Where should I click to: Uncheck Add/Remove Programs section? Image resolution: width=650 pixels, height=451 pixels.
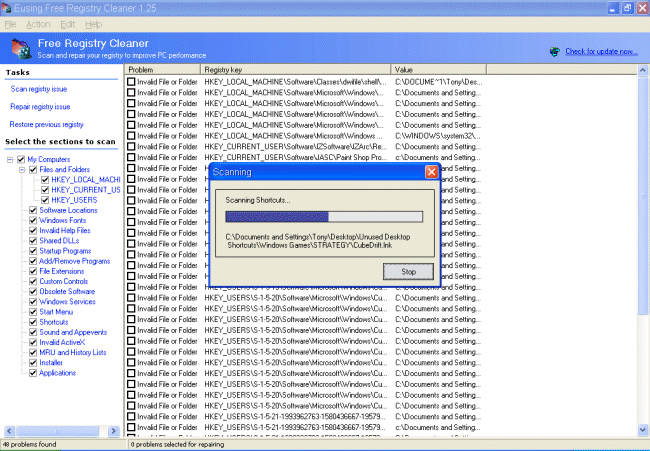tap(33, 261)
